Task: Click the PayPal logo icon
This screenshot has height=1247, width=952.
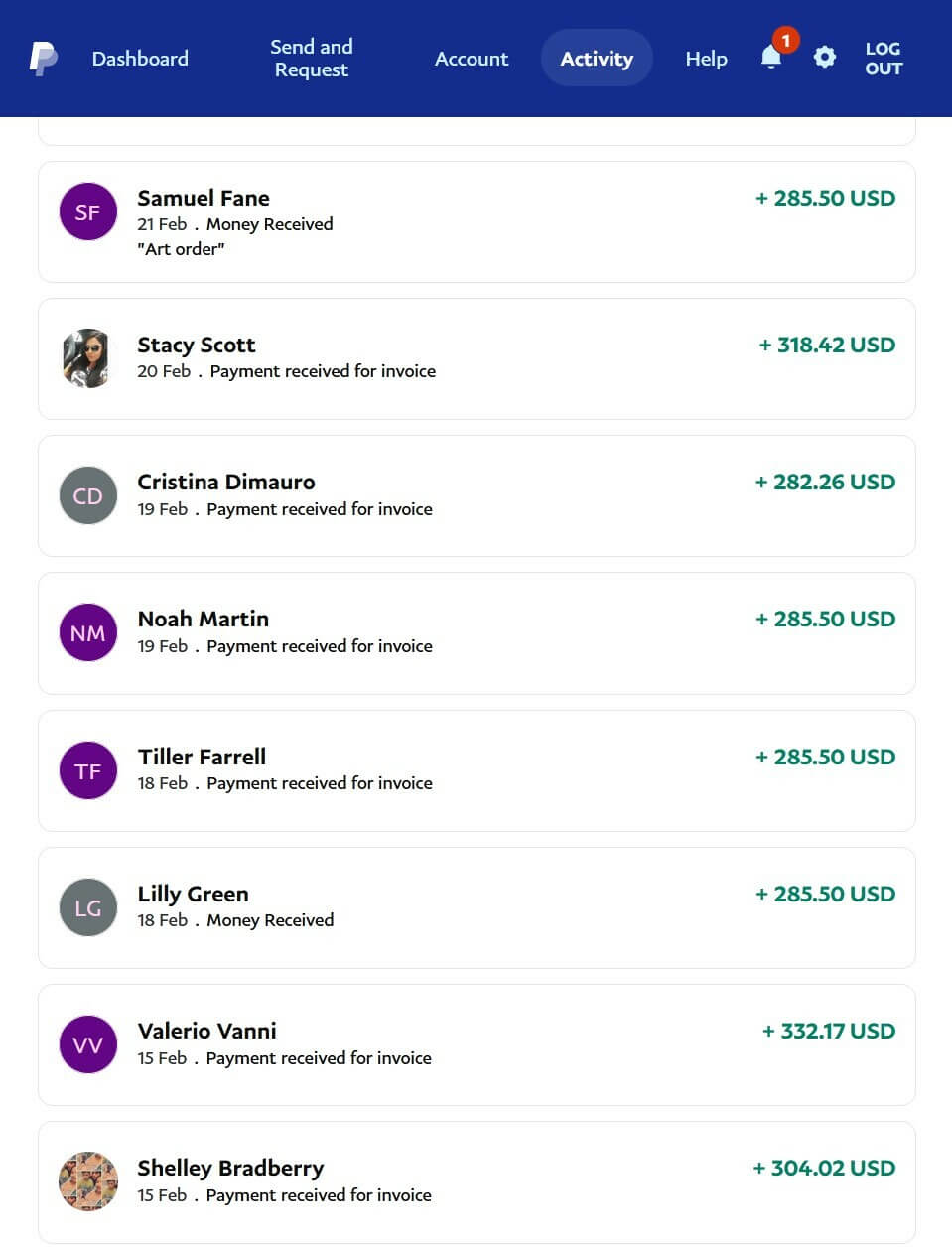Action: [43, 59]
